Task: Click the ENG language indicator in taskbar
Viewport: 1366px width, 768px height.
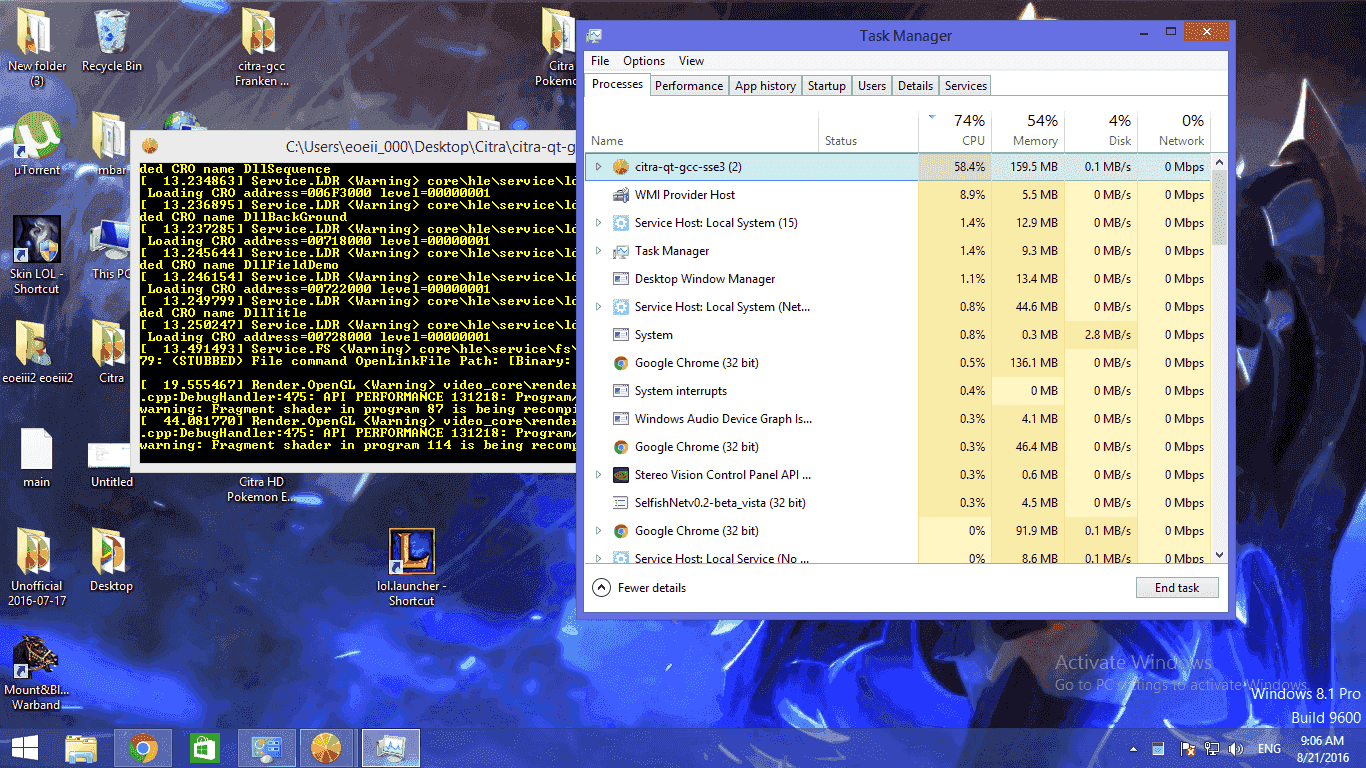Action: point(1269,749)
